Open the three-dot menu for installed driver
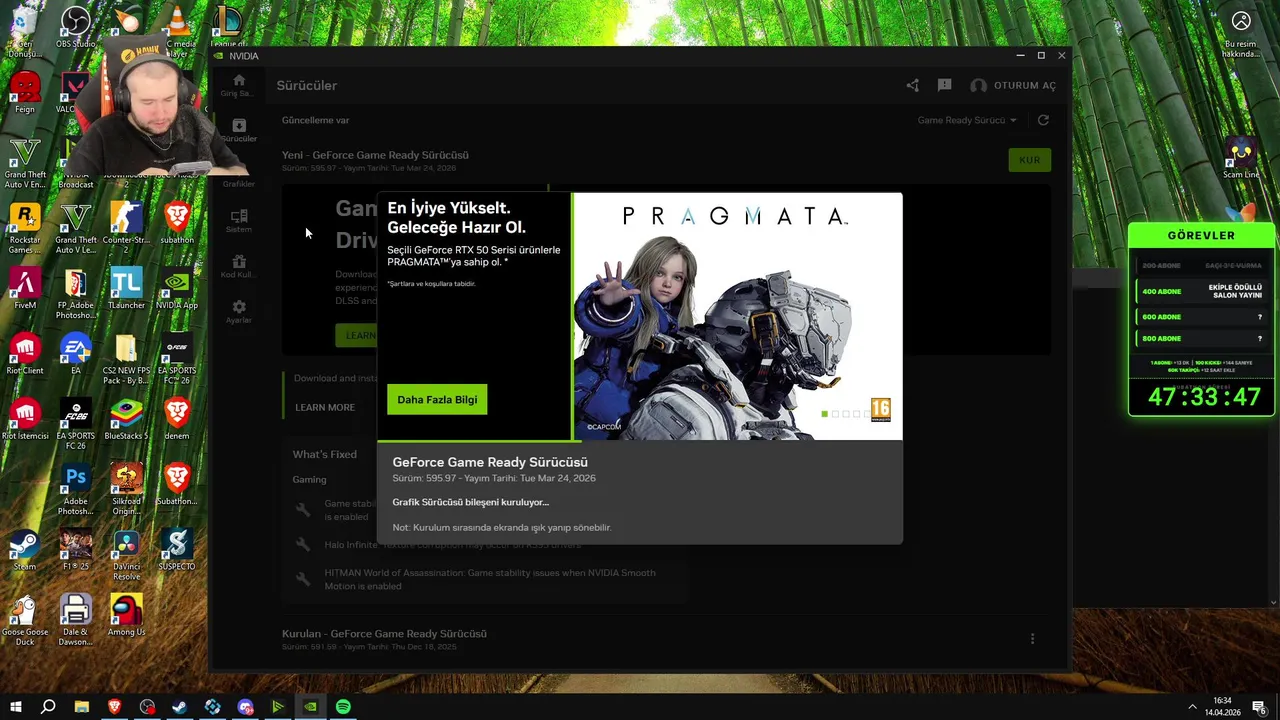Image resolution: width=1280 pixels, height=720 pixels. pos(1032,638)
